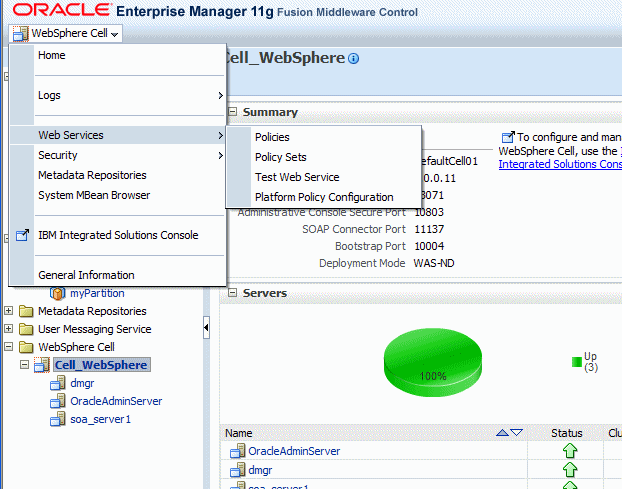Open dmgr in the navigation tree
The height and width of the screenshot is (489, 622).
click(x=82, y=383)
